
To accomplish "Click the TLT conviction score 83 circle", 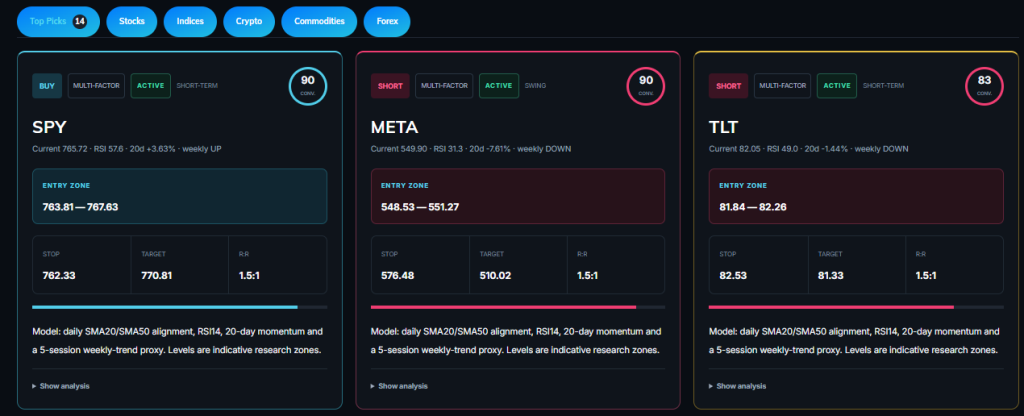I will pyautogui.click(x=984, y=86).
